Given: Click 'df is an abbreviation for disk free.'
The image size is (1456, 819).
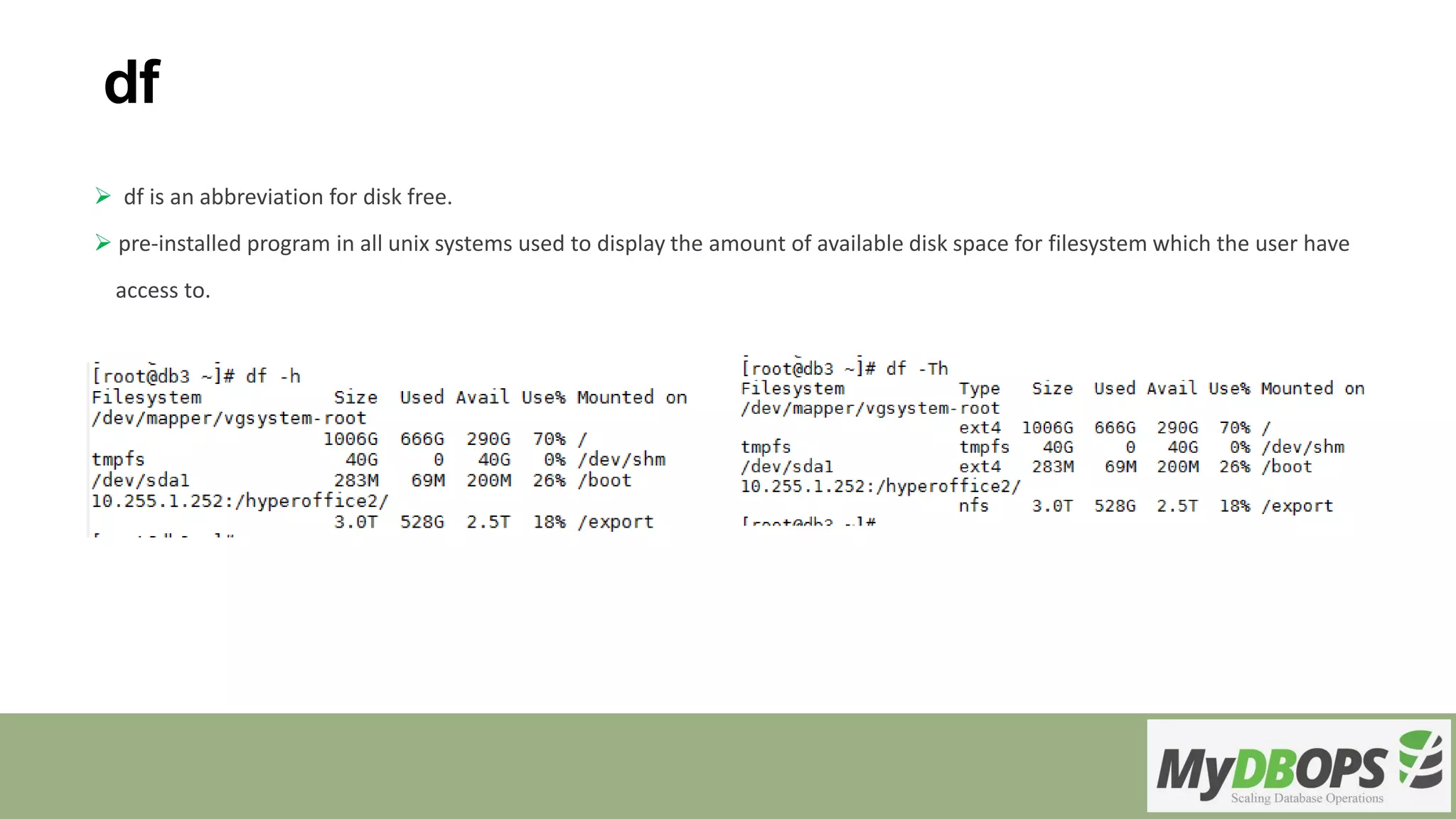Looking at the screenshot, I should (x=288, y=197).
